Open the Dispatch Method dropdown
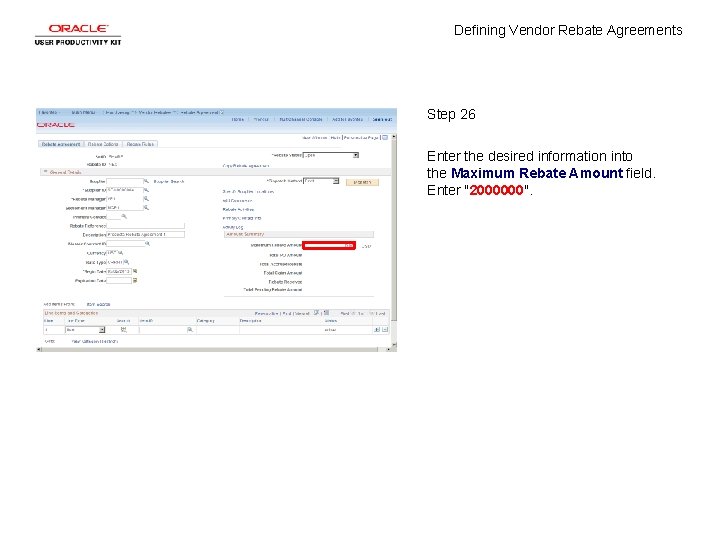This screenshot has width=720, height=540. (x=321, y=181)
